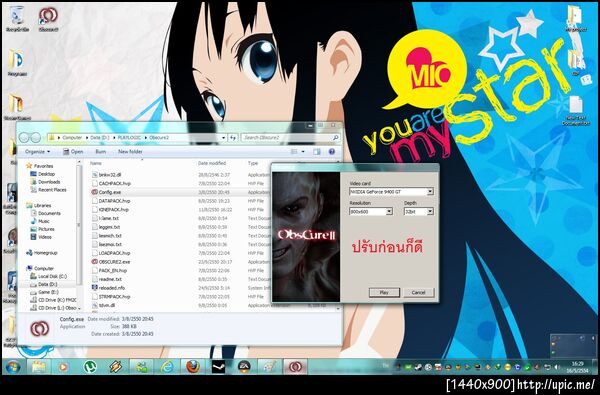Select Libraries in the navigation pane
This screenshot has width=600, height=395.
point(39,206)
